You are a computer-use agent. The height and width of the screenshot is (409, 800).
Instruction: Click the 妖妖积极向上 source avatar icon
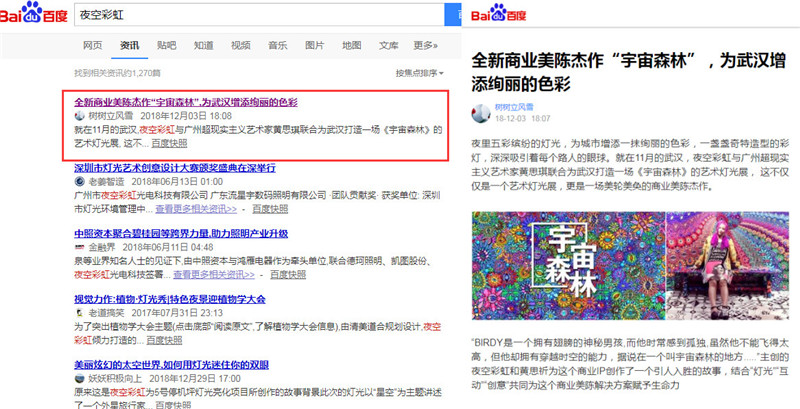[x=79, y=379]
